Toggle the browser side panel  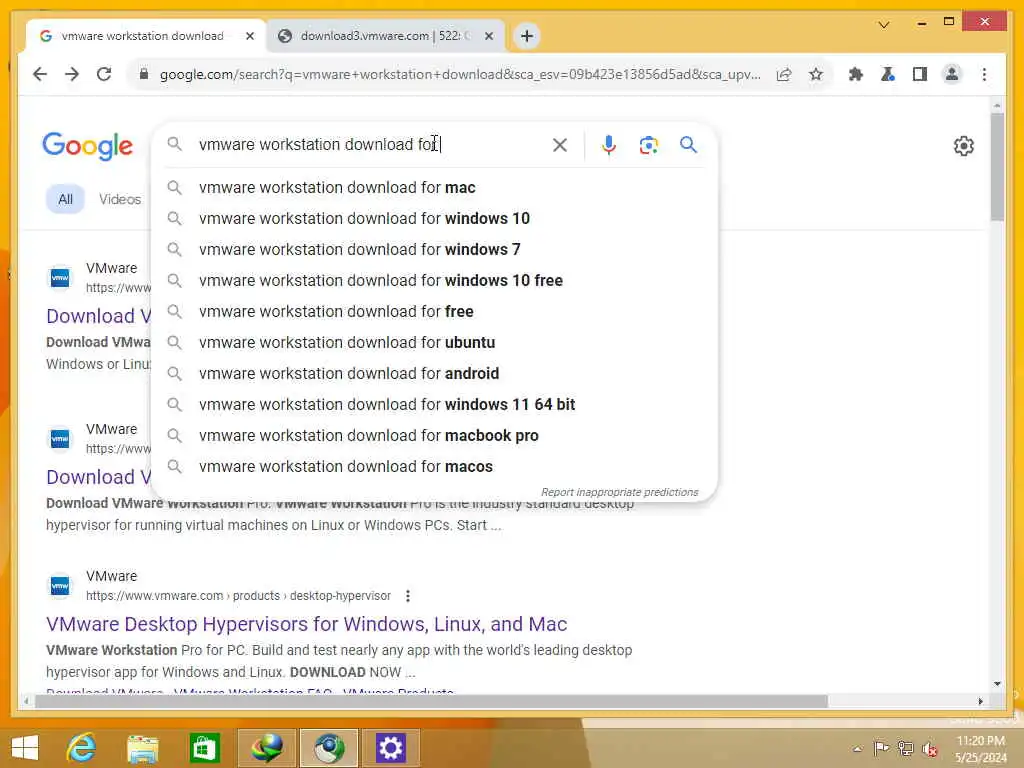[920, 74]
